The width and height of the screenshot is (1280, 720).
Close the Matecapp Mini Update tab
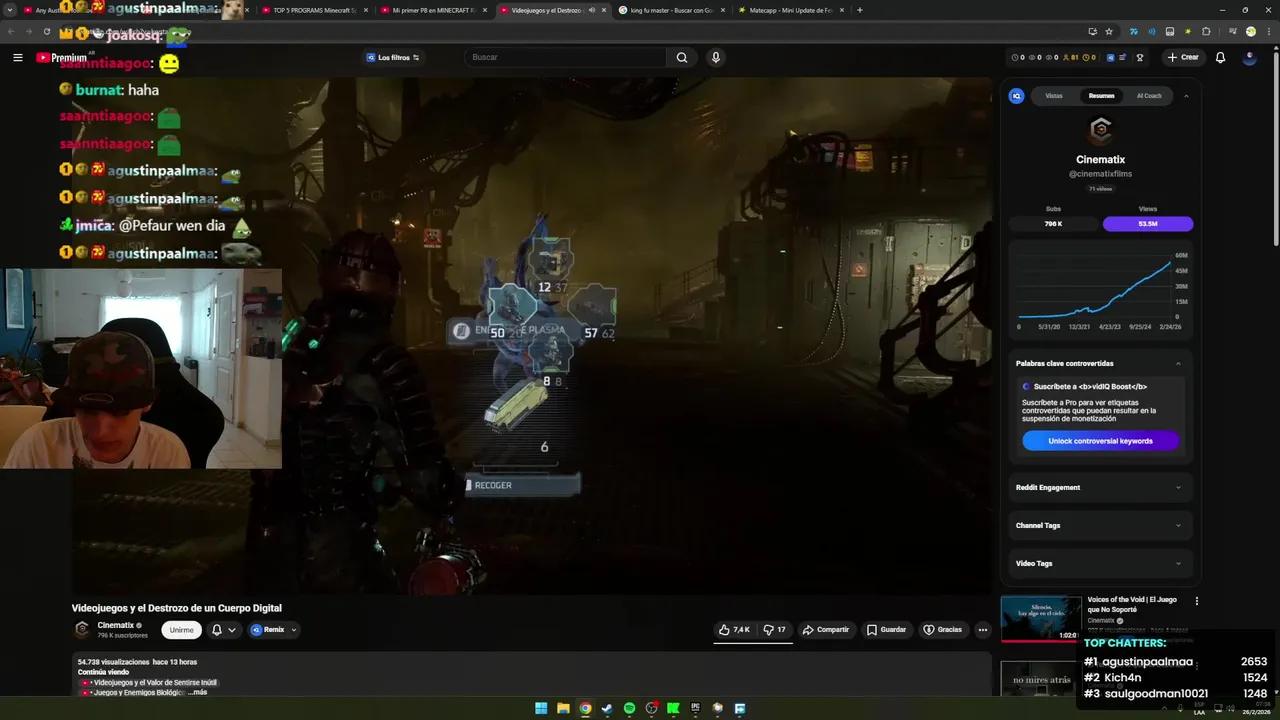click(x=841, y=10)
